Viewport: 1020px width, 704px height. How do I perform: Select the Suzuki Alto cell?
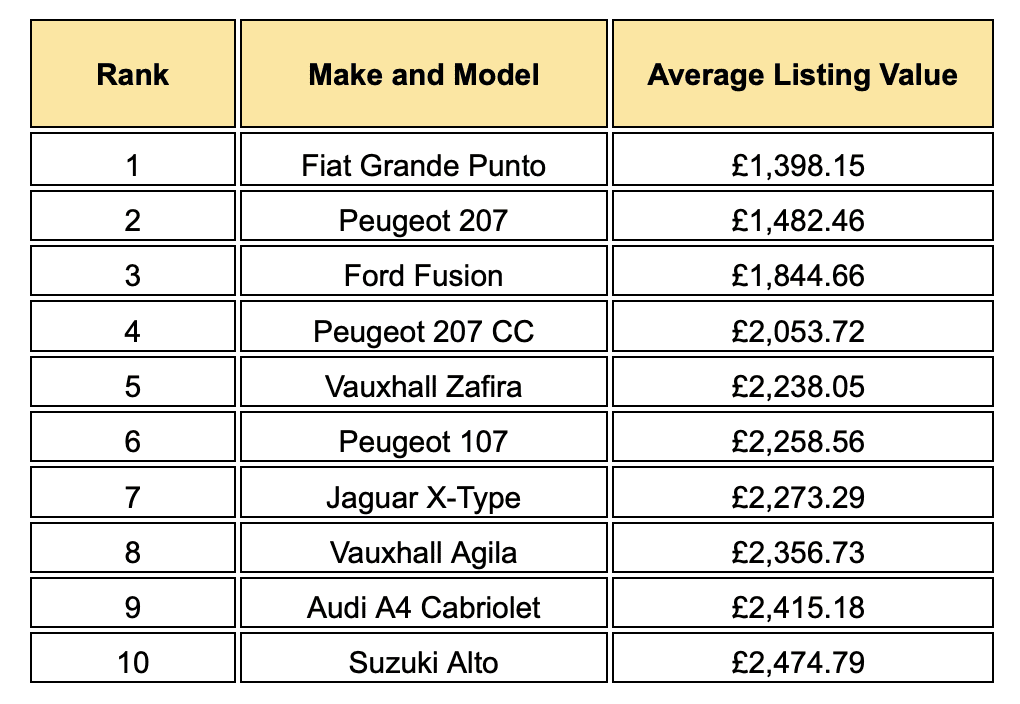(423, 658)
